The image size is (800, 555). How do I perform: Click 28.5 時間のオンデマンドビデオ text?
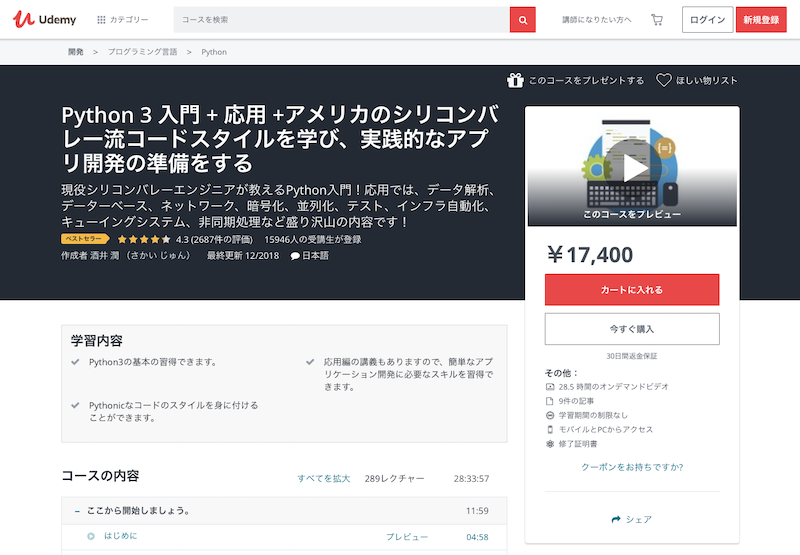click(x=613, y=387)
